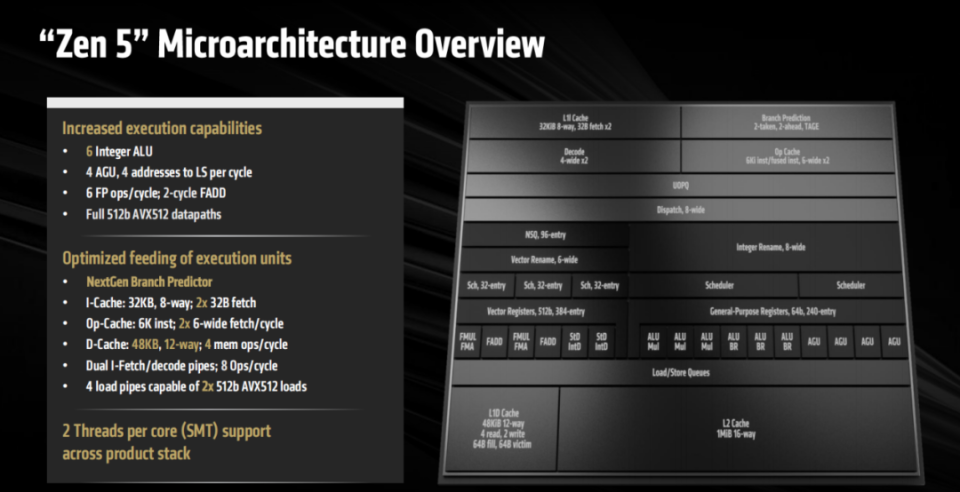Select "Full 512b AVX512 datapaths" line

[x=153, y=215]
